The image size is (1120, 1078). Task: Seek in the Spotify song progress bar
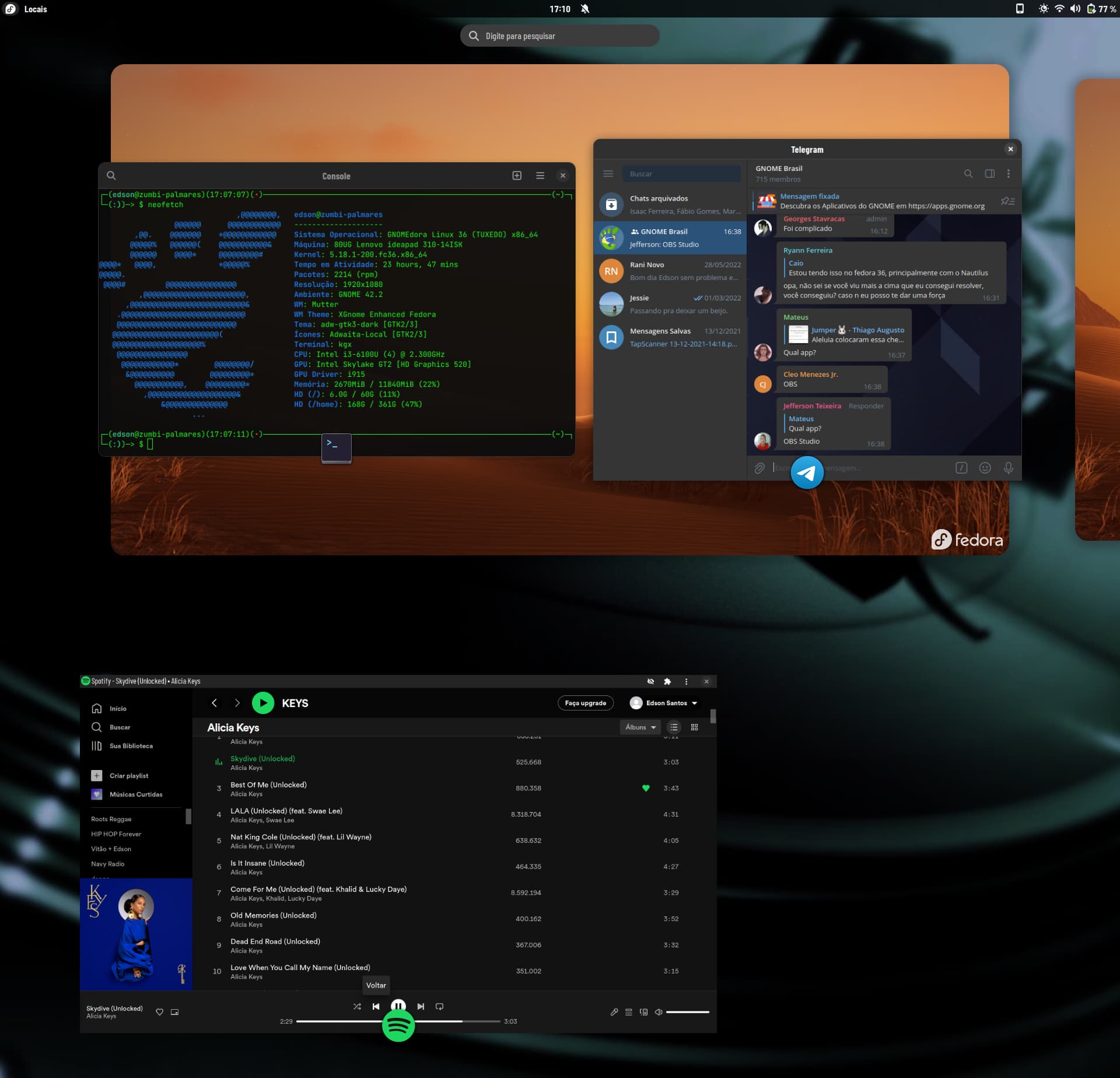398,1021
